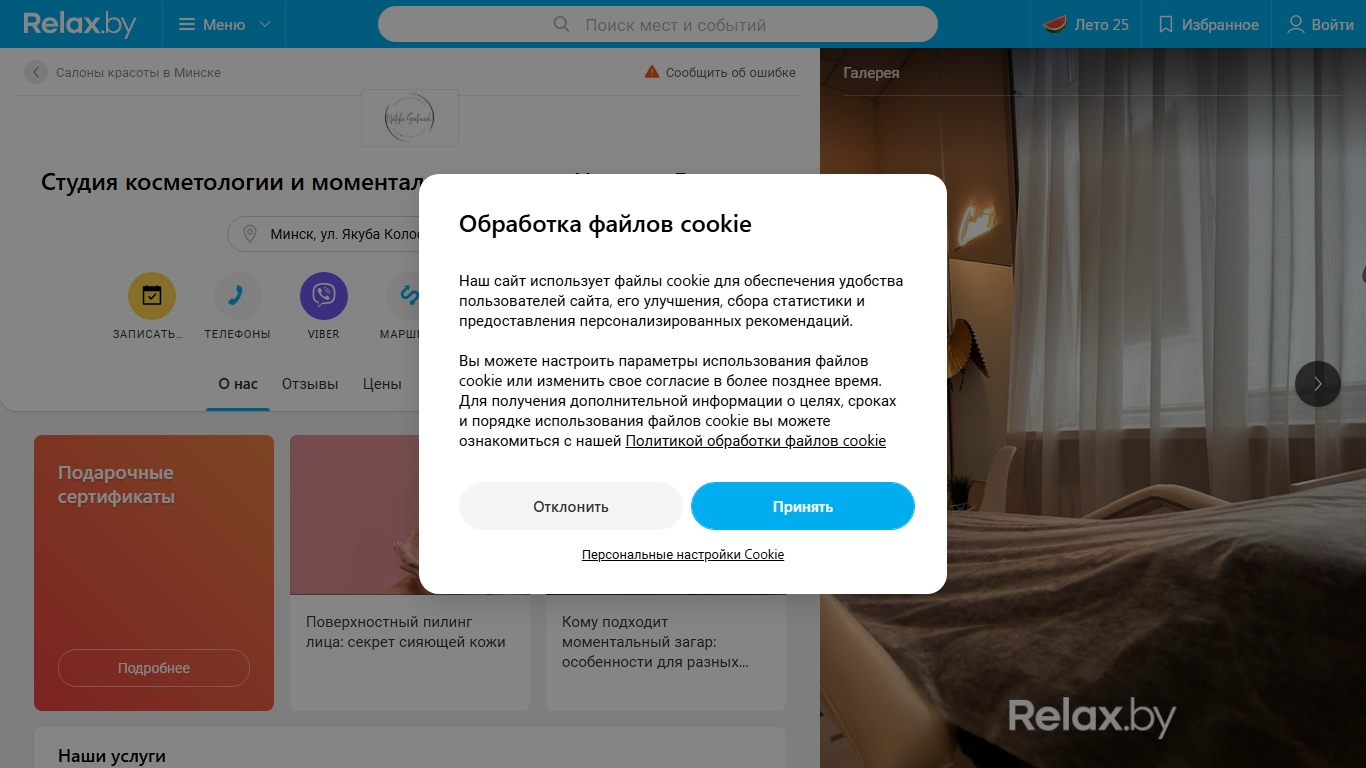Go back via the arrow beside Салоны красоты
1366x768 pixels.
click(x=36, y=72)
